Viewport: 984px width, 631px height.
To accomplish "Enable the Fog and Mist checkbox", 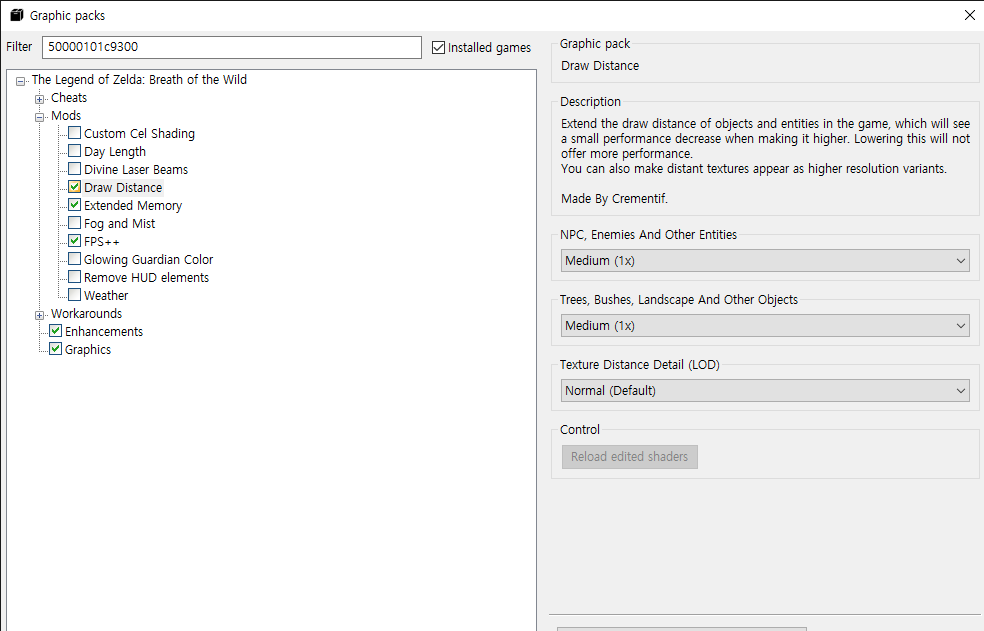I will (75, 223).
